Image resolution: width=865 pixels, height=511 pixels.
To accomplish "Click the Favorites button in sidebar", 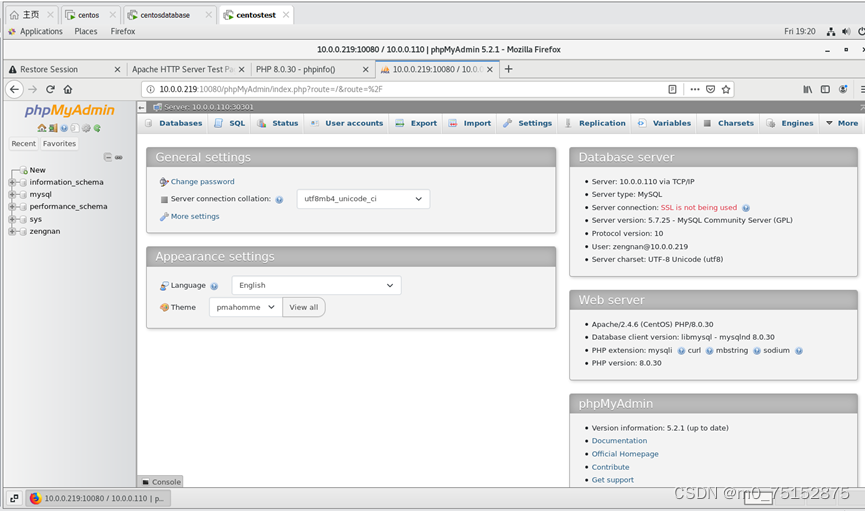I will [59, 143].
